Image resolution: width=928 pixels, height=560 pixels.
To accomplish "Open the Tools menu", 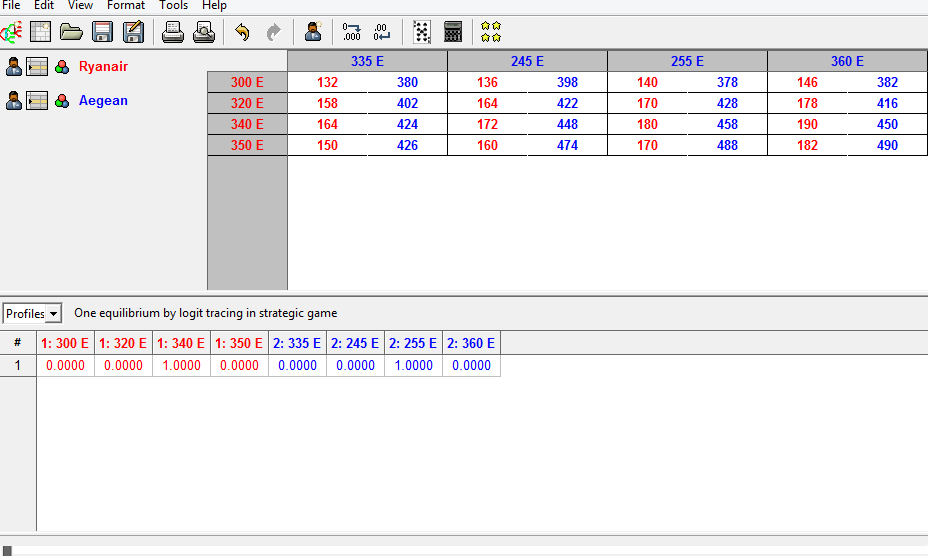I will 173,5.
